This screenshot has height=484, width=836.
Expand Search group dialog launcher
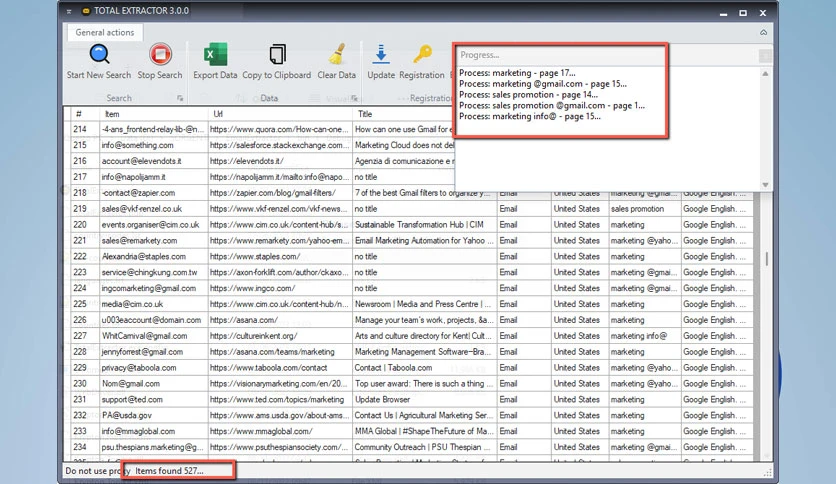click(x=180, y=98)
